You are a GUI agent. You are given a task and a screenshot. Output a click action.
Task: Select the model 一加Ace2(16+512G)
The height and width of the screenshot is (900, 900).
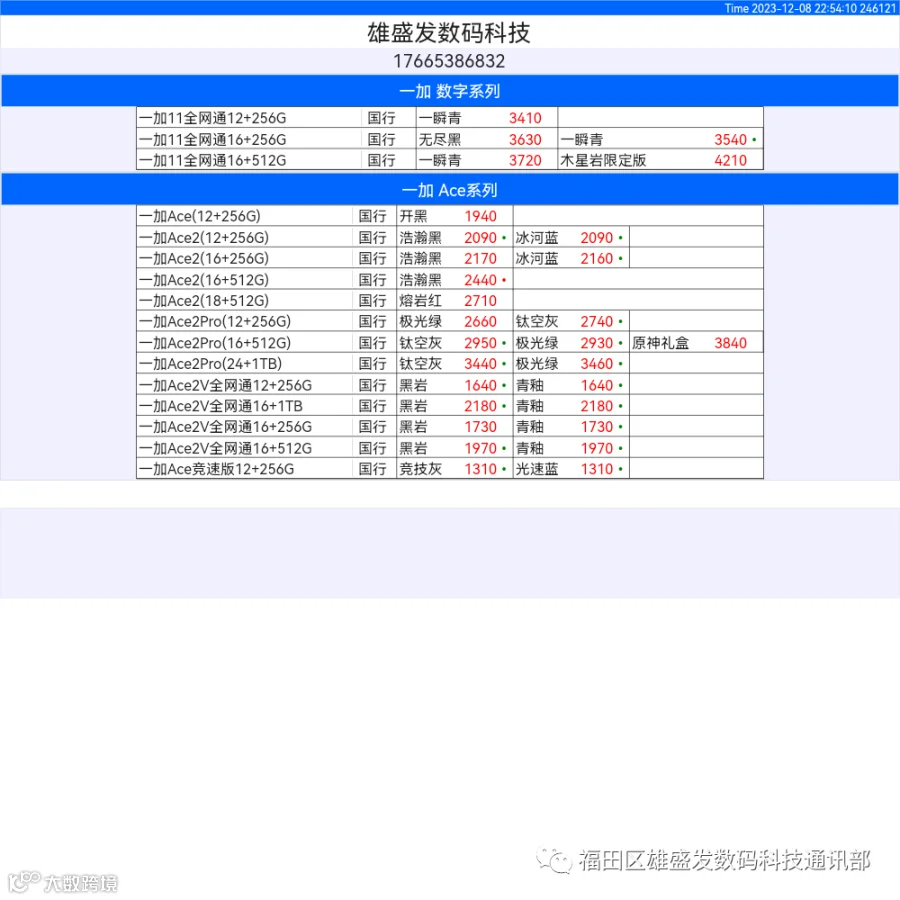tap(204, 280)
